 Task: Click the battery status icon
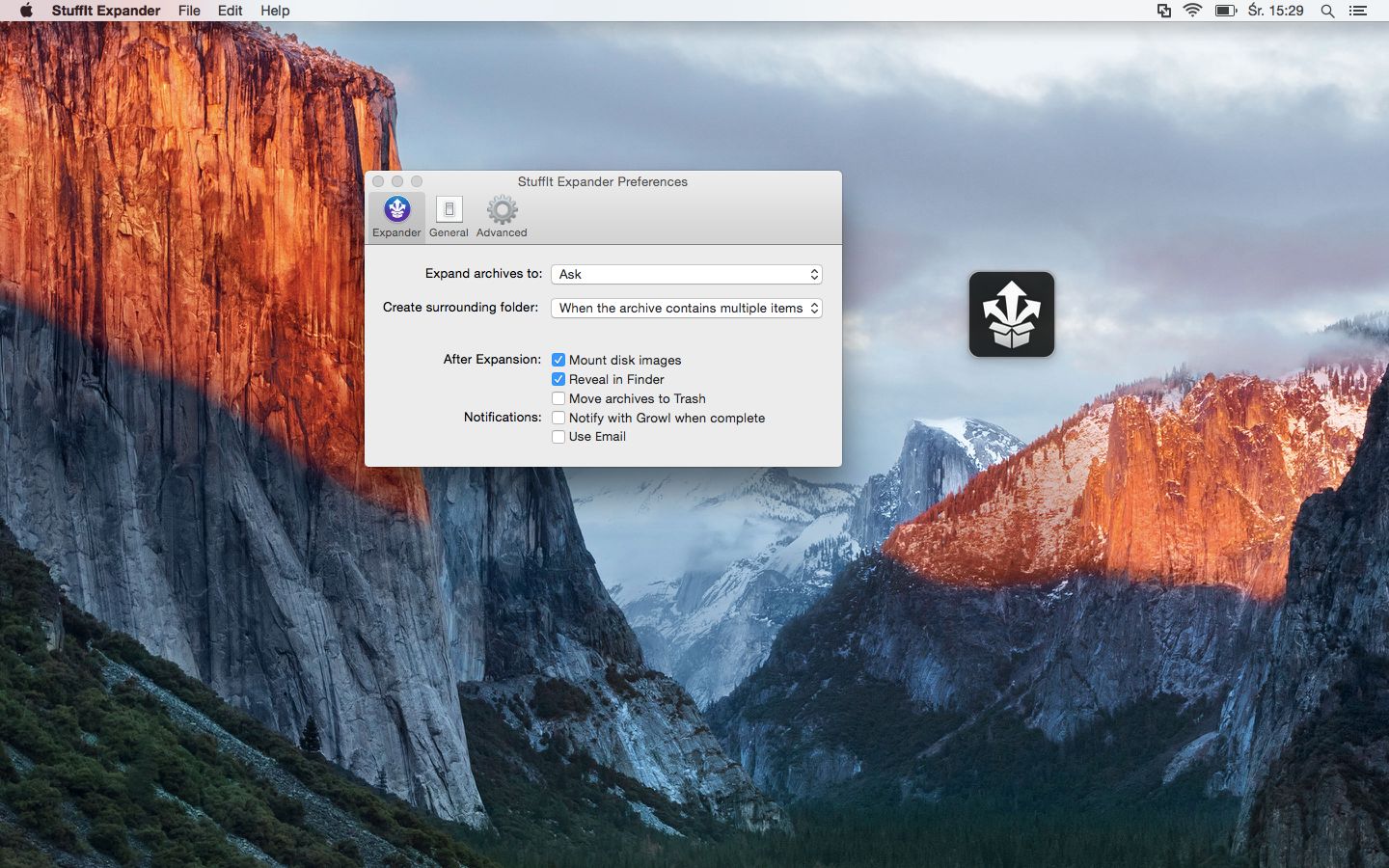1225,11
